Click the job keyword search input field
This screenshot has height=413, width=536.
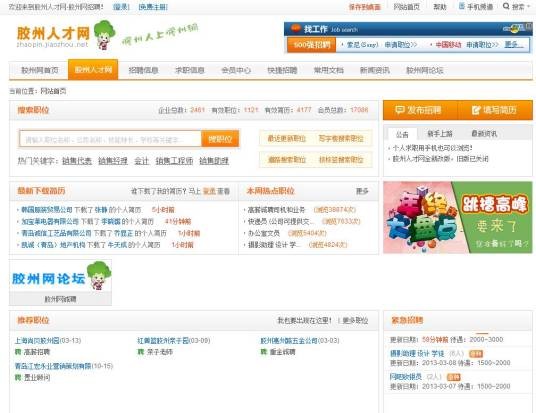point(110,139)
